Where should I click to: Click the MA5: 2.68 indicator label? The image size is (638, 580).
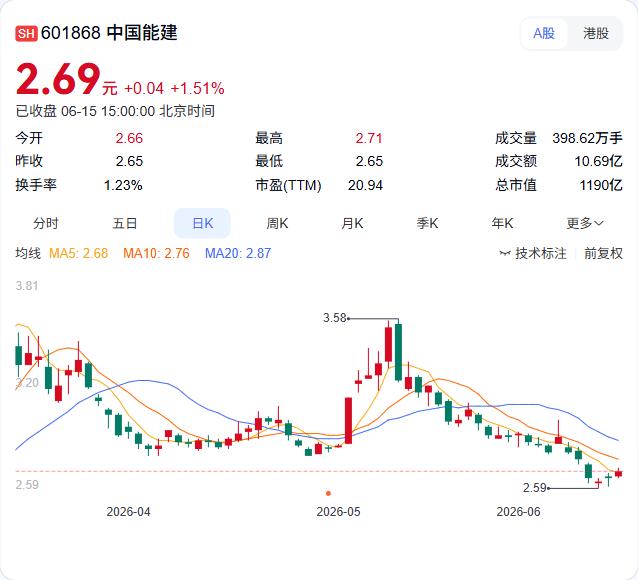pyautogui.click(x=79, y=253)
